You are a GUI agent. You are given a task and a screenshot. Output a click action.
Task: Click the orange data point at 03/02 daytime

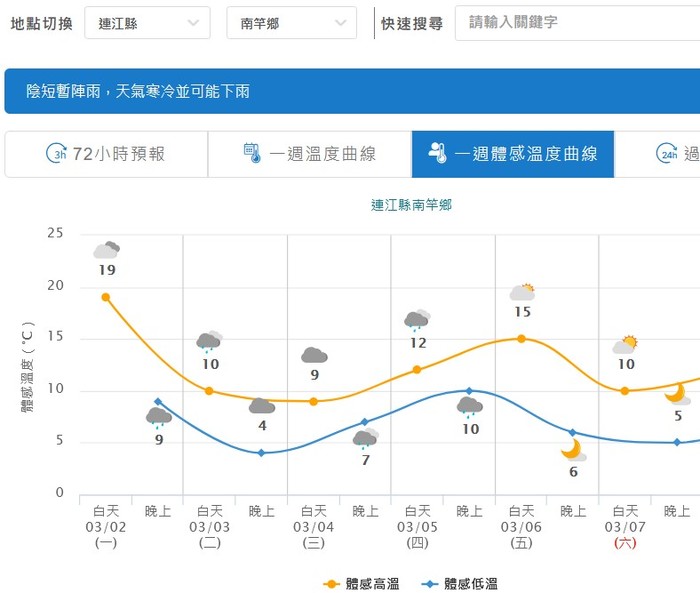[x=105, y=297]
